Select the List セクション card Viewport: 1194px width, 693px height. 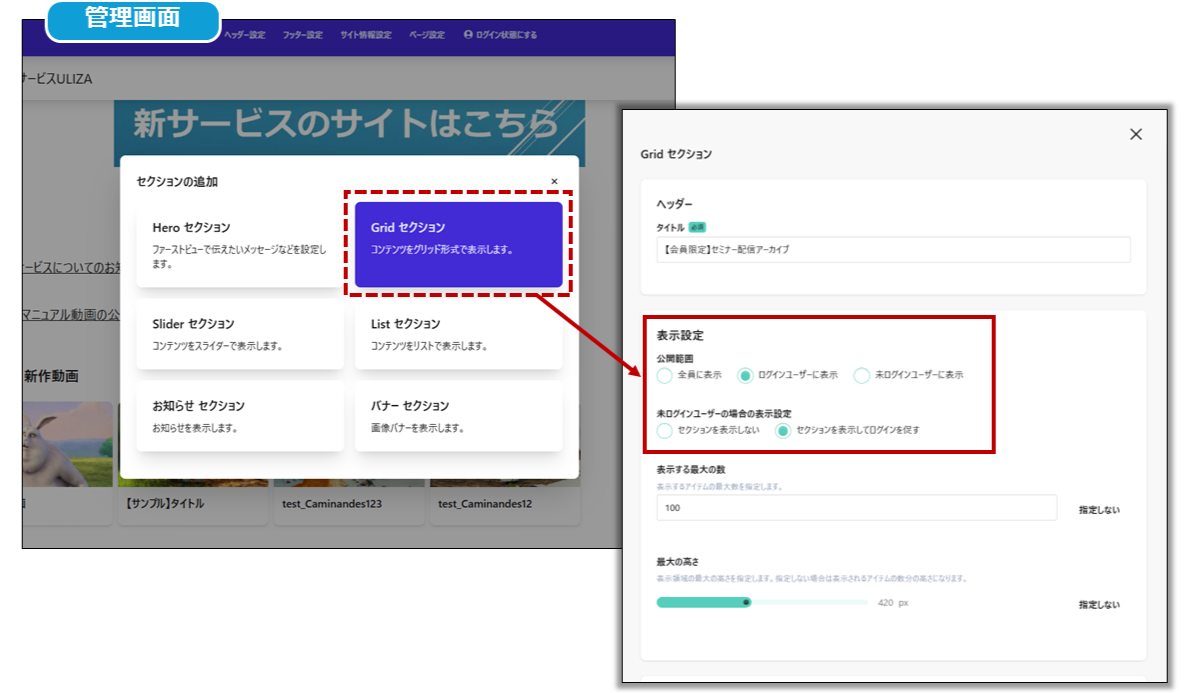coord(458,334)
